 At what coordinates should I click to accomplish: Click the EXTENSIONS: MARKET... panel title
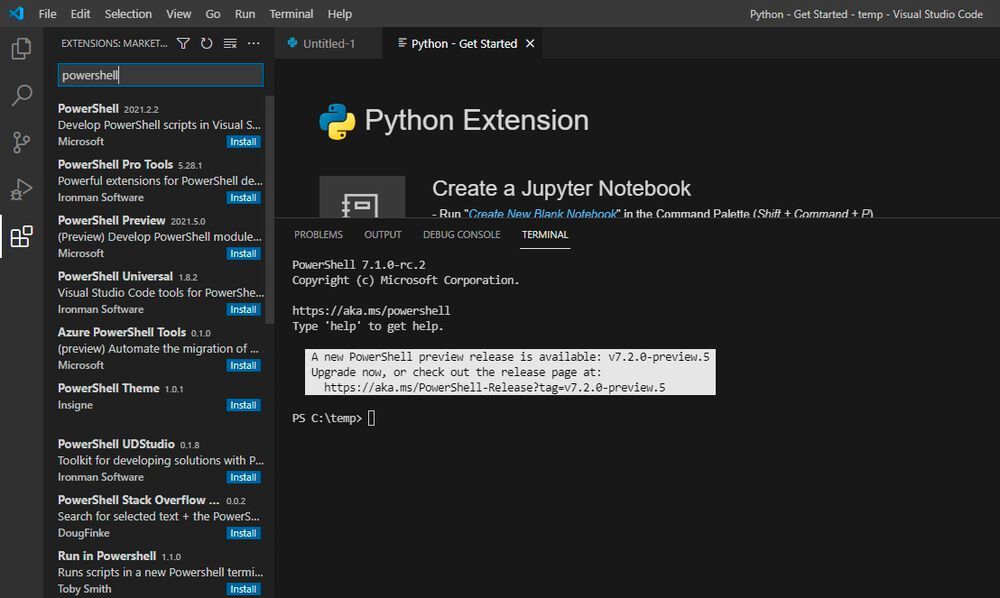[x=114, y=43]
